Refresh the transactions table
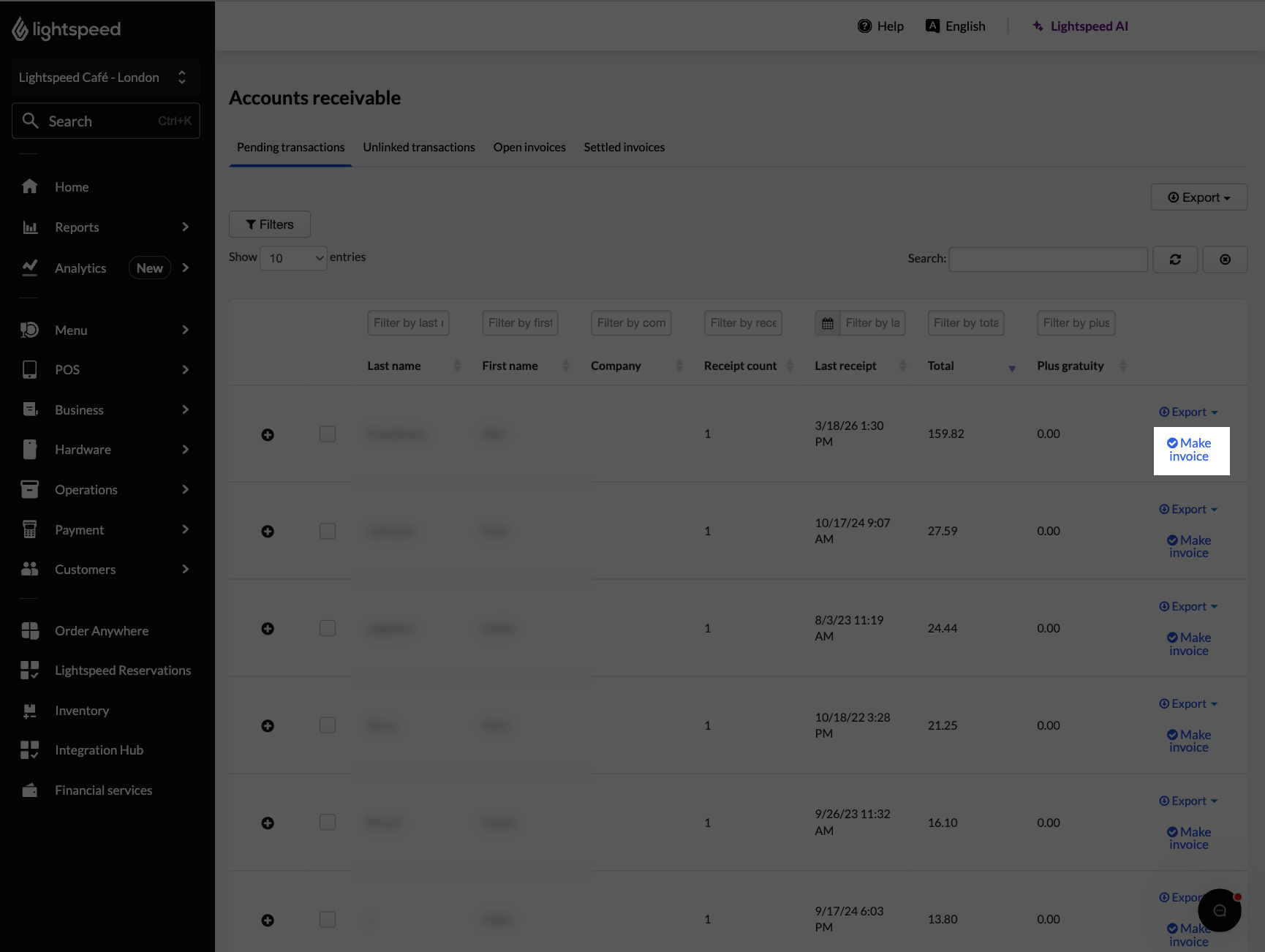 click(1175, 259)
